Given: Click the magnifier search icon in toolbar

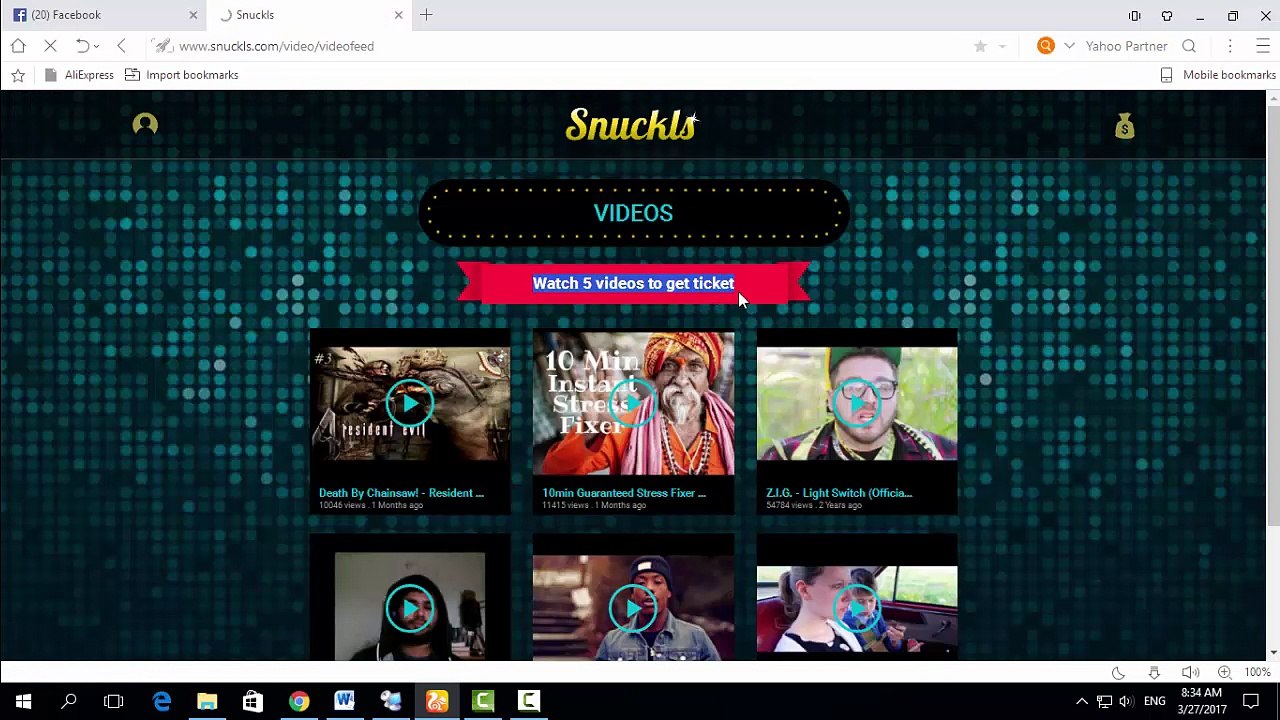Looking at the screenshot, I should click(1189, 46).
